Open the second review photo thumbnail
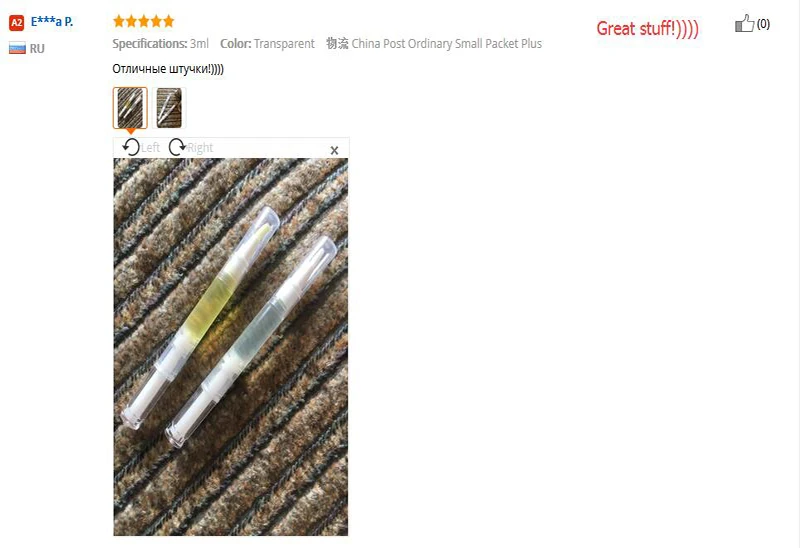 pyautogui.click(x=169, y=108)
